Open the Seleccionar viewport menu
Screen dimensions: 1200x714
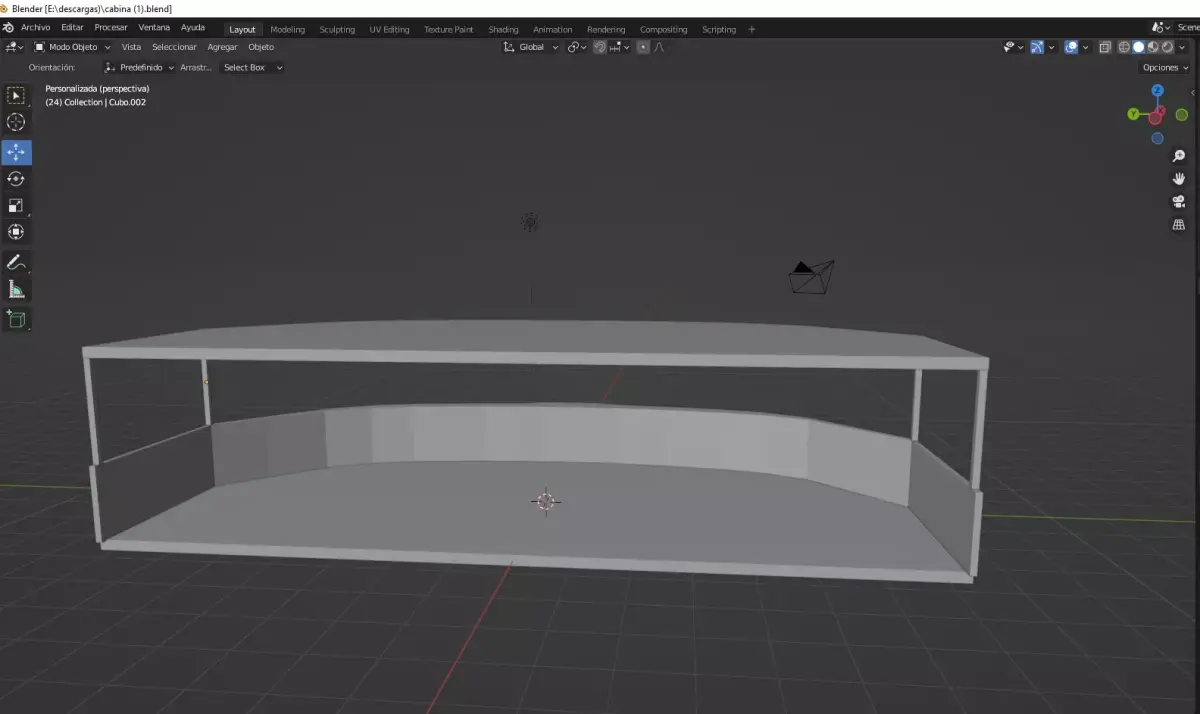point(174,47)
